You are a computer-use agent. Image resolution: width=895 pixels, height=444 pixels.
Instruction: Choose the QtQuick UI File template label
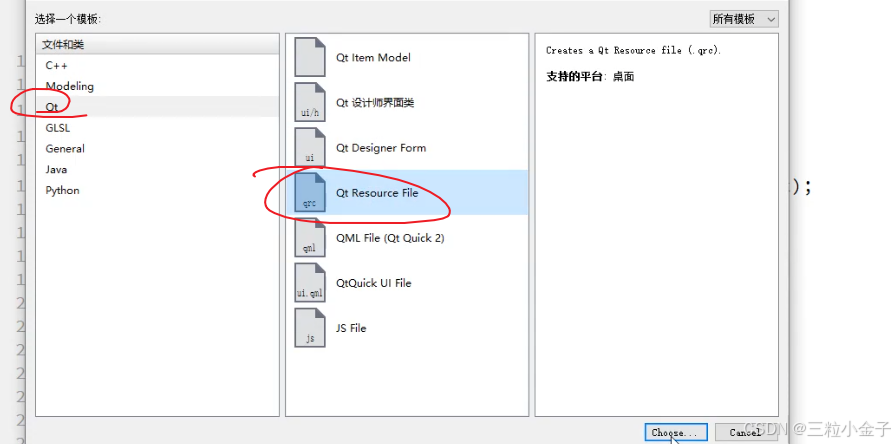[x=373, y=283]
